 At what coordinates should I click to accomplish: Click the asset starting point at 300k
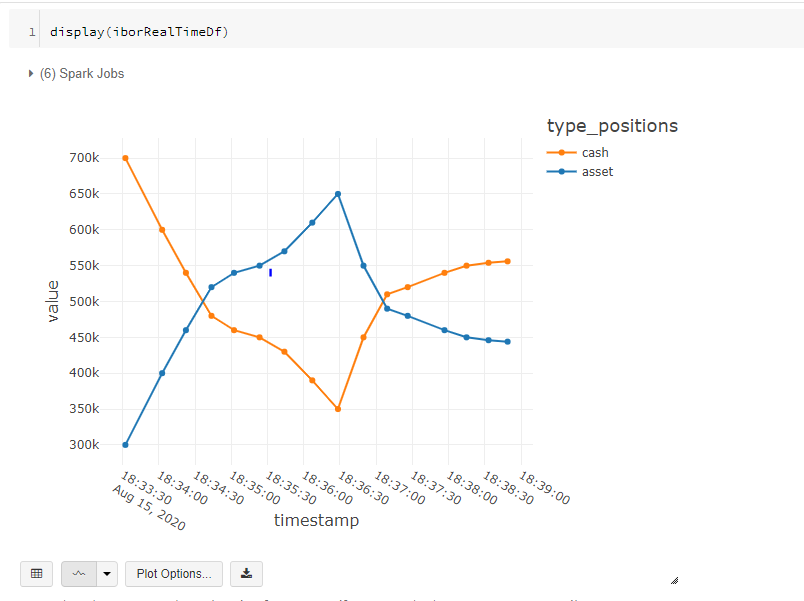point(126,445)
